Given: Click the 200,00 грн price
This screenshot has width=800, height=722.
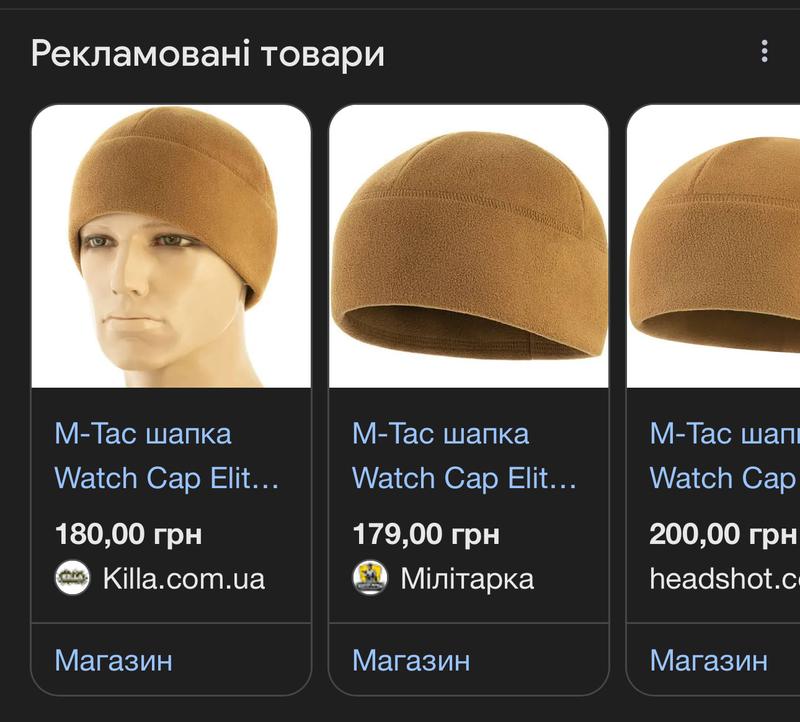Looking at the screenshot, I should click(723, 534).
